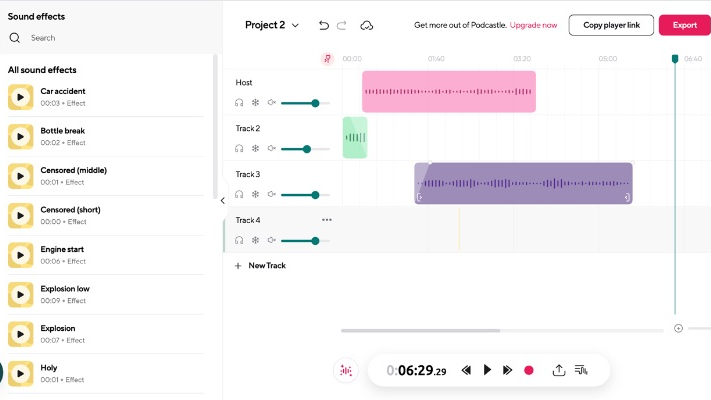Click the Export button
711x400 pixels.
click(x=684, y=25)
